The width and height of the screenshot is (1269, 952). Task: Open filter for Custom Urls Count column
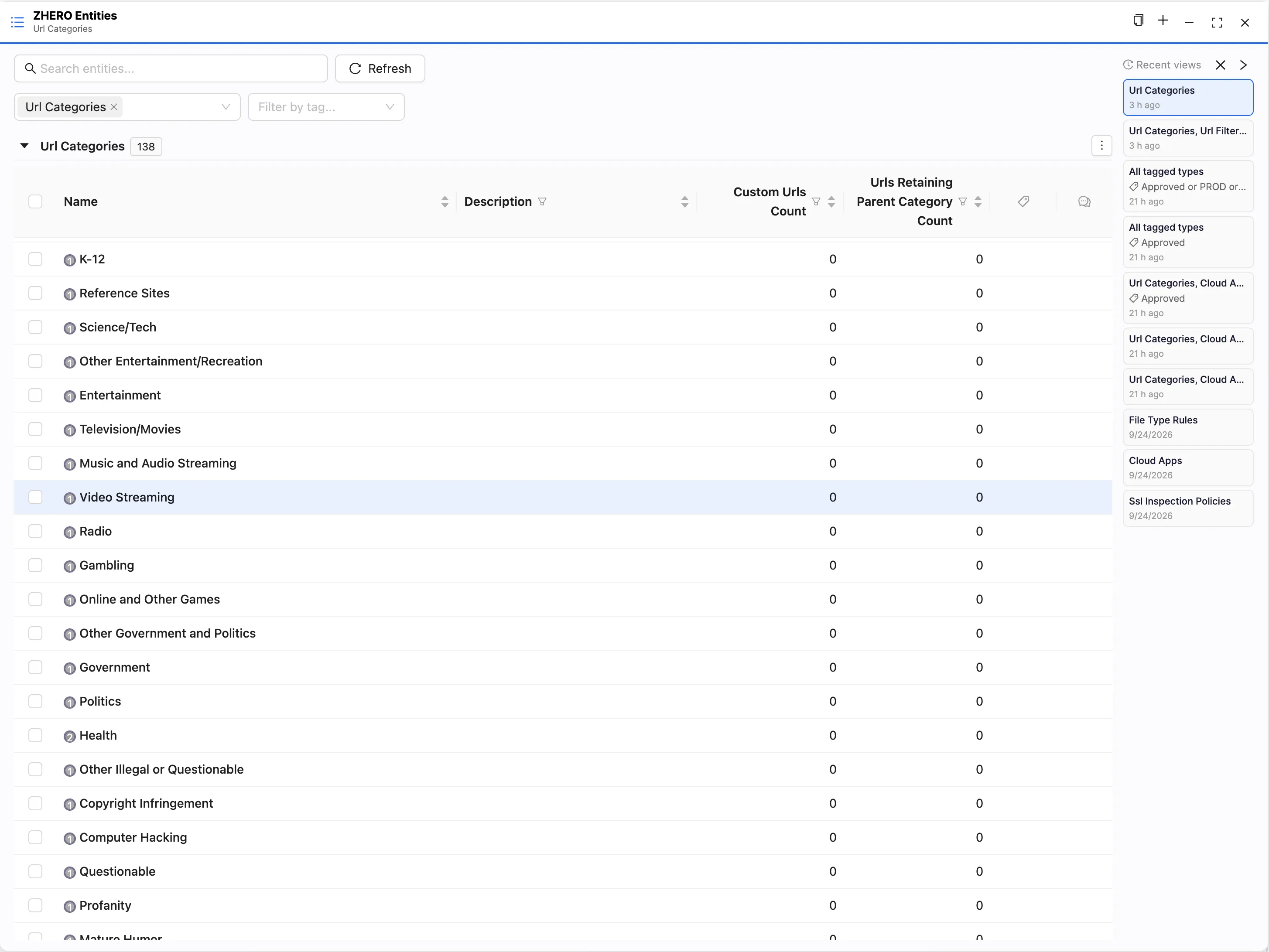coord(816,201)
